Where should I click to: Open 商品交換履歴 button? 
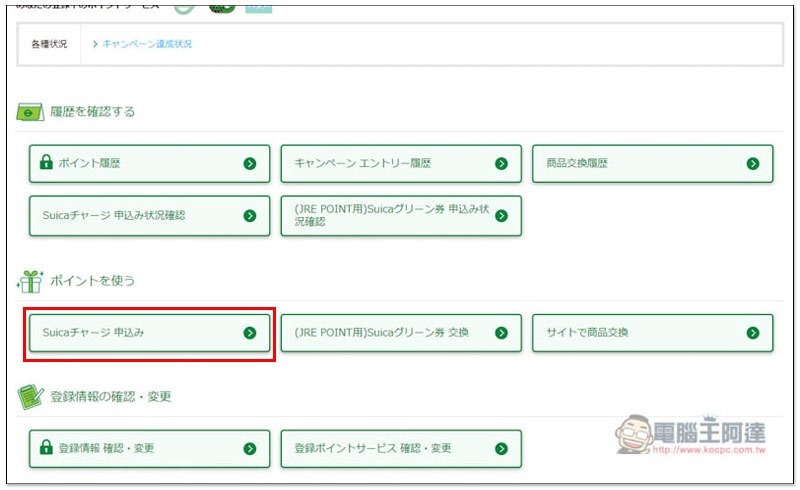point(653,163)
